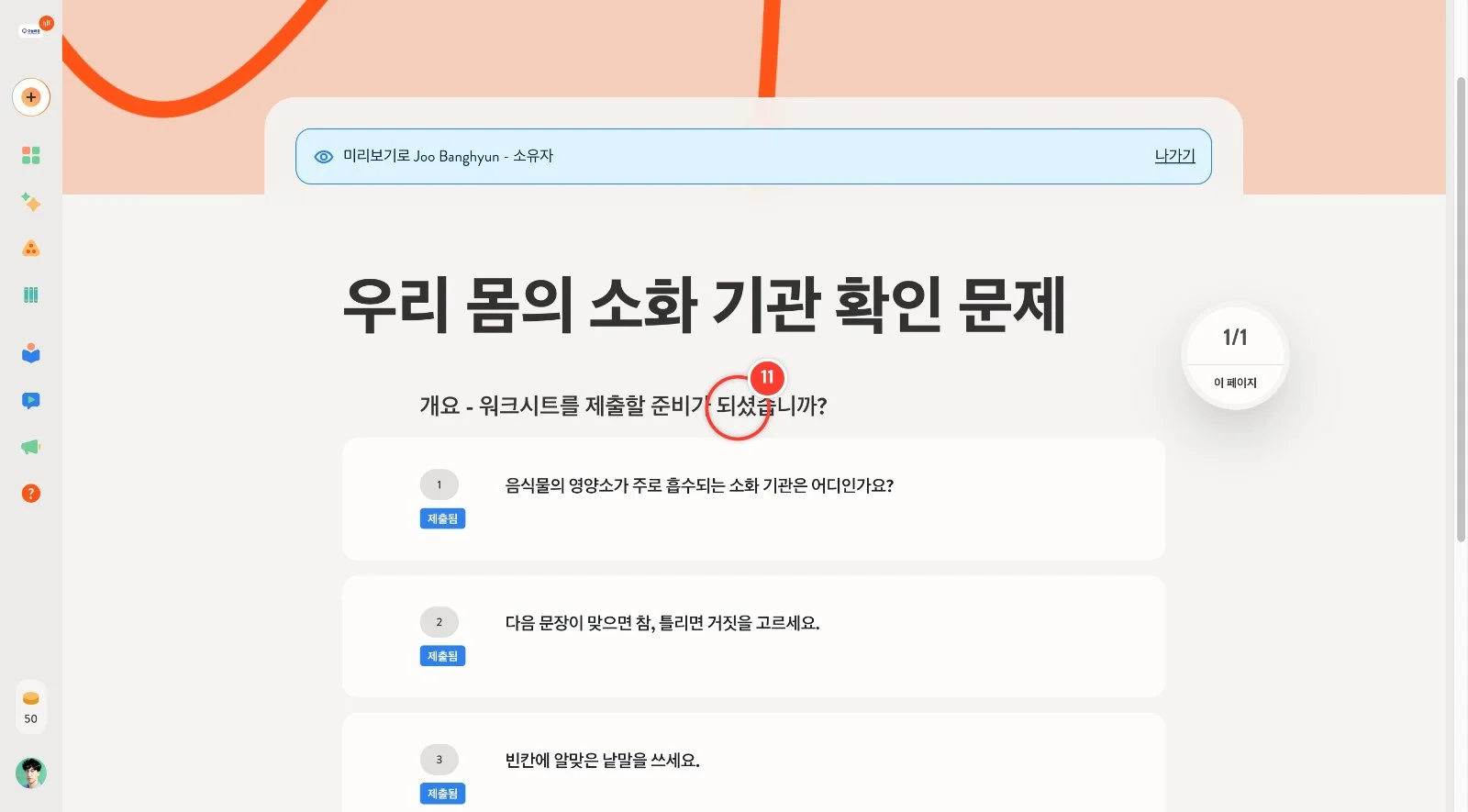Open the user profile avatar
The width and height of the screenshot is (1468, 812).
point(31,773)
